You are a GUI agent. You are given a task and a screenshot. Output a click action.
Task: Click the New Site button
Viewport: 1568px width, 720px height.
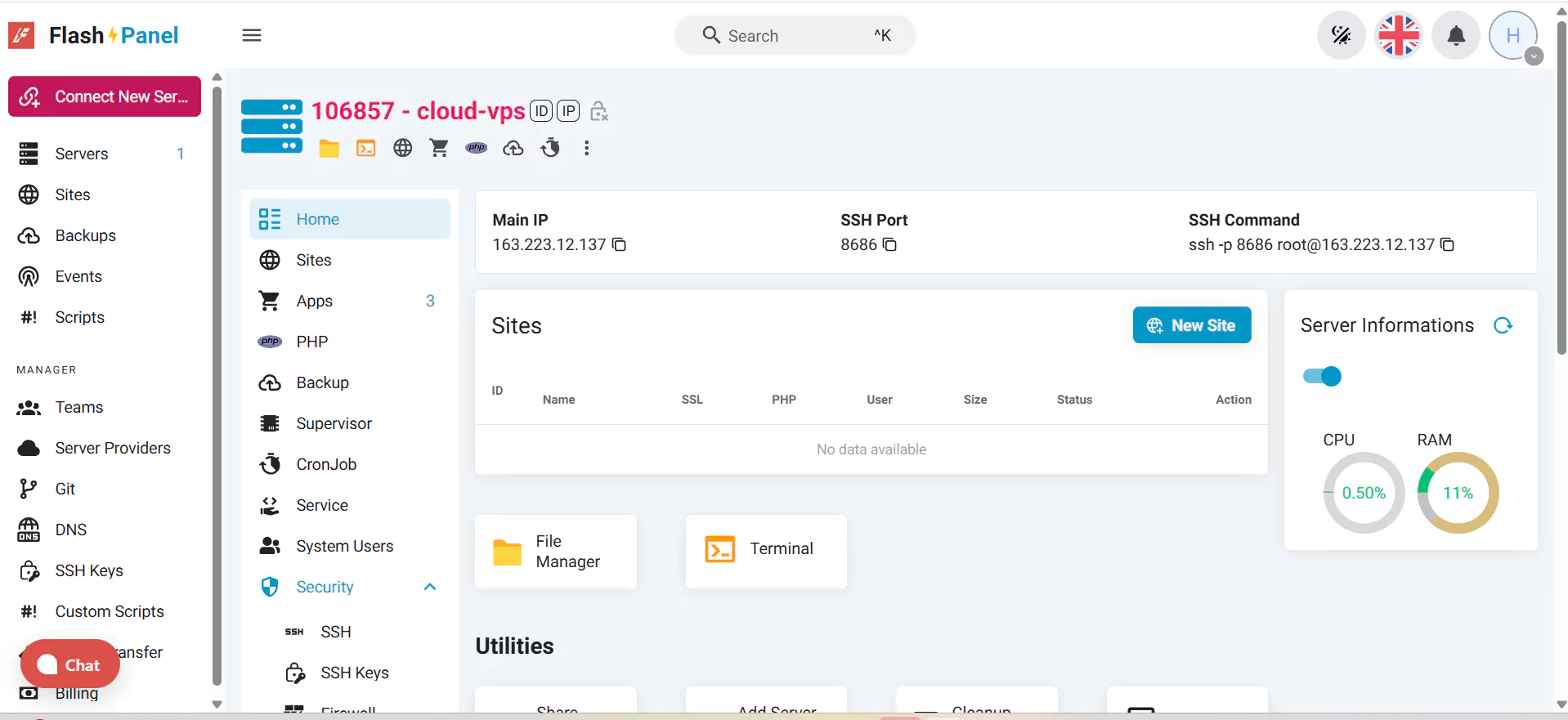pos(1191,325)
